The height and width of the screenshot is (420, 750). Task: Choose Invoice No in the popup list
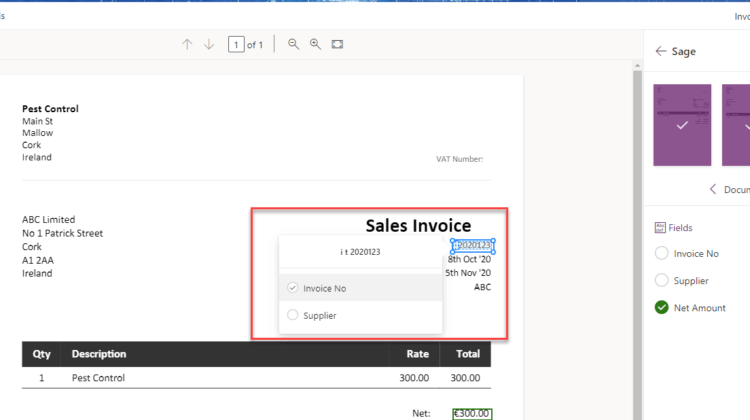tap(325, 288)
